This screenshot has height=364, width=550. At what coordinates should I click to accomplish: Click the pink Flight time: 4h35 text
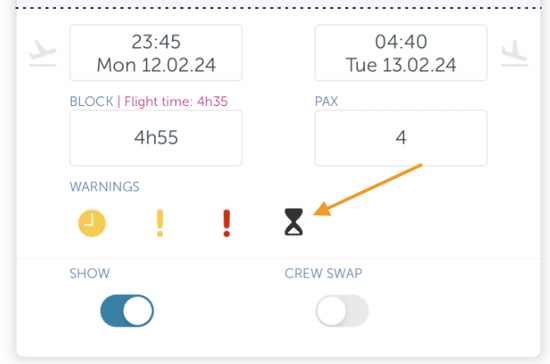[176, 102]
